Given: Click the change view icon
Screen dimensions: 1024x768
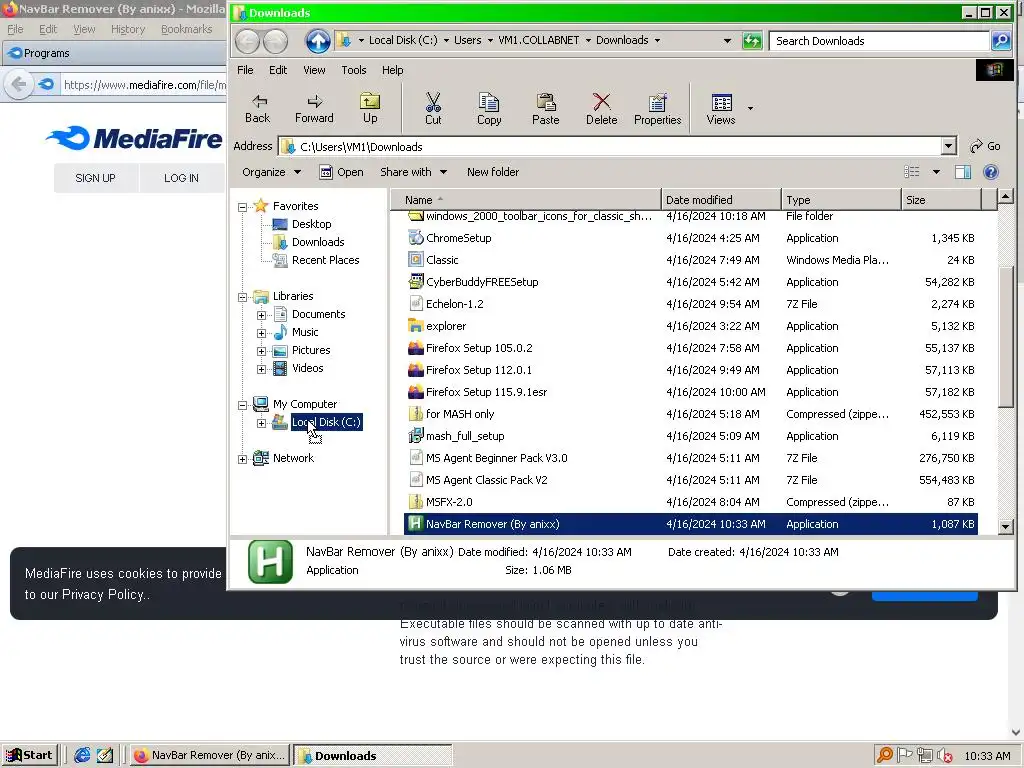Looking at the screenshot, I should pos(912,172).
